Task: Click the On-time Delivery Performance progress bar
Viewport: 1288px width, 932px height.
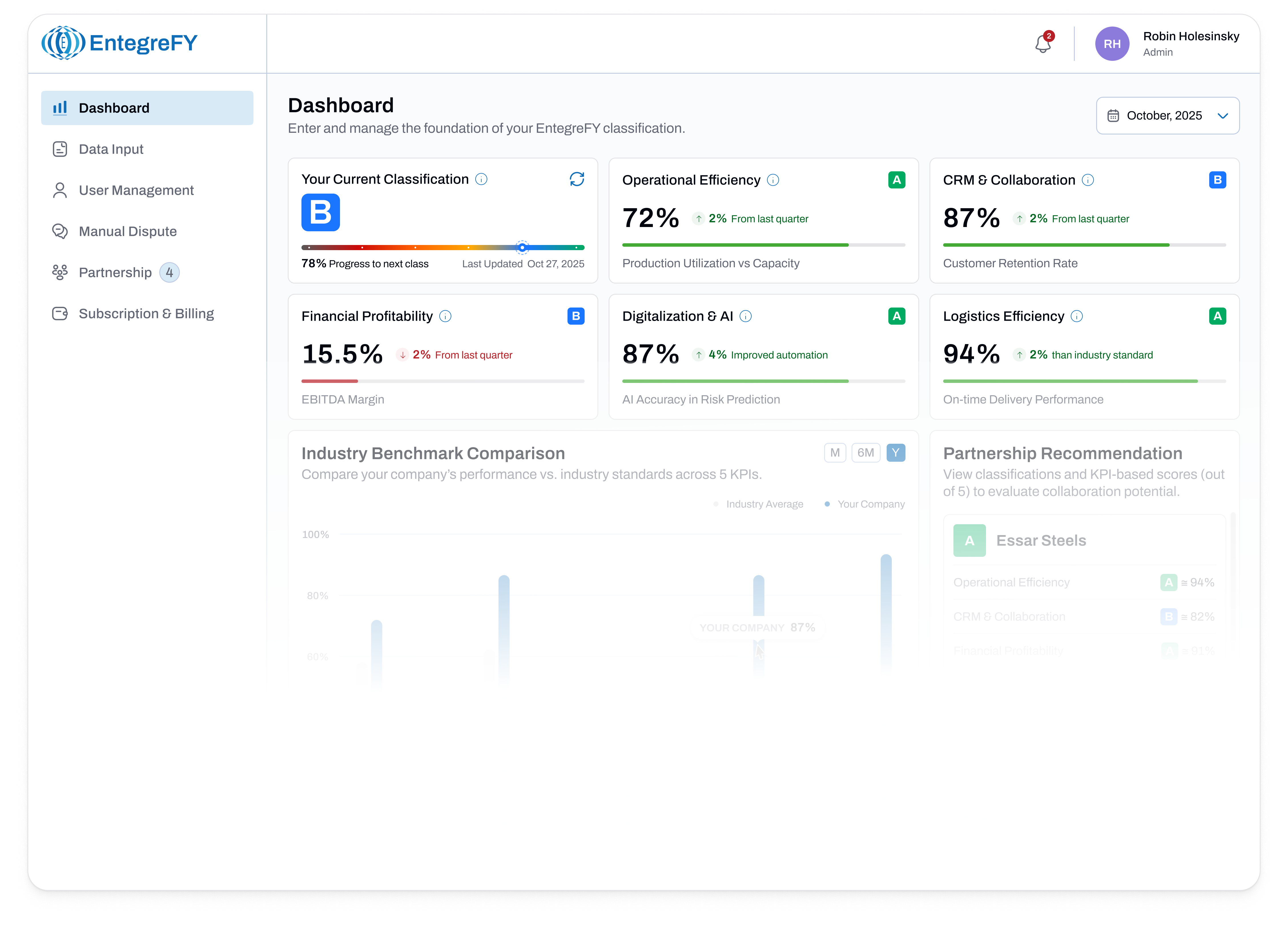Action: 1084,381
